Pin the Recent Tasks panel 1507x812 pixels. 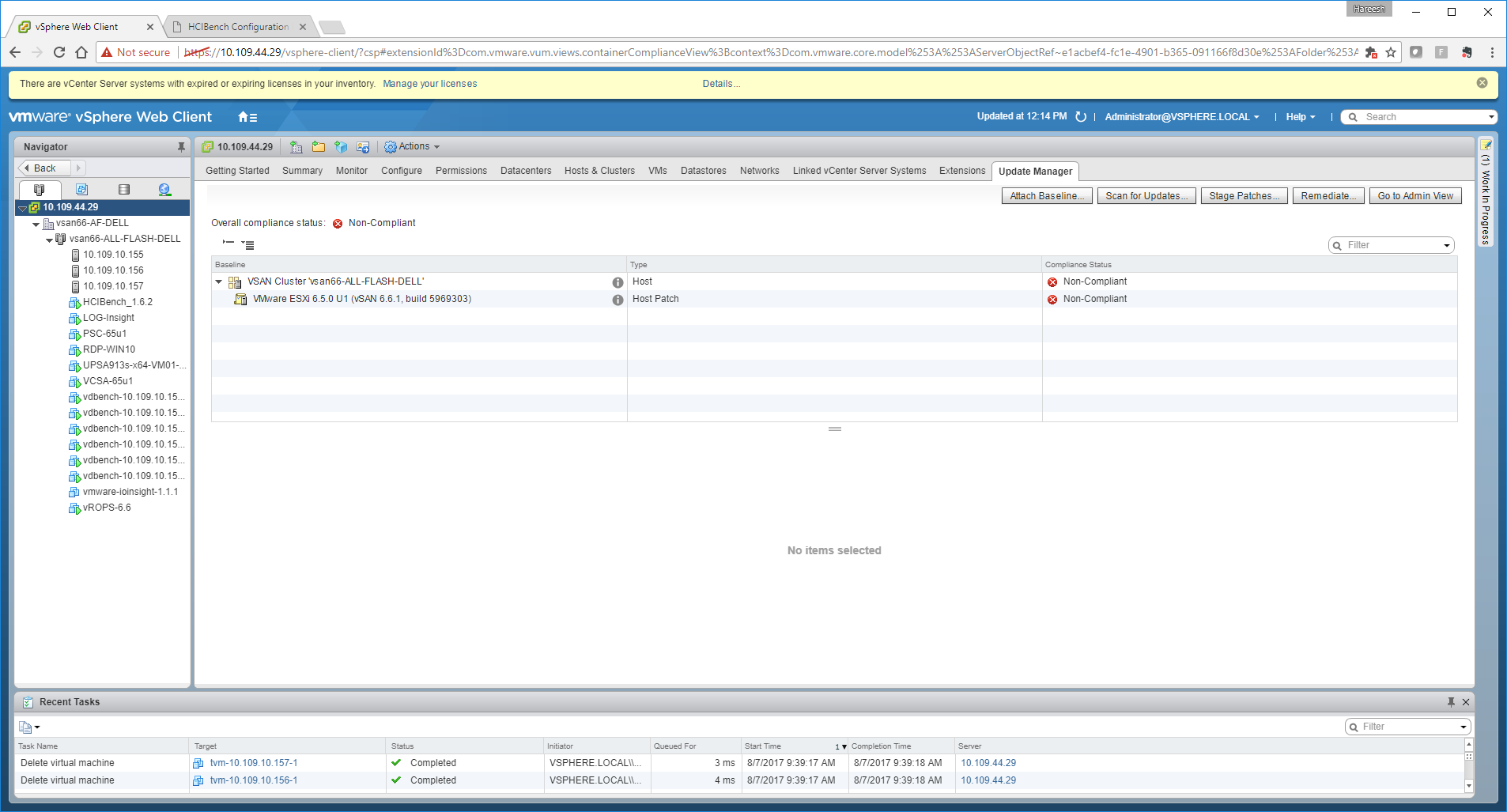[1451, 702]
